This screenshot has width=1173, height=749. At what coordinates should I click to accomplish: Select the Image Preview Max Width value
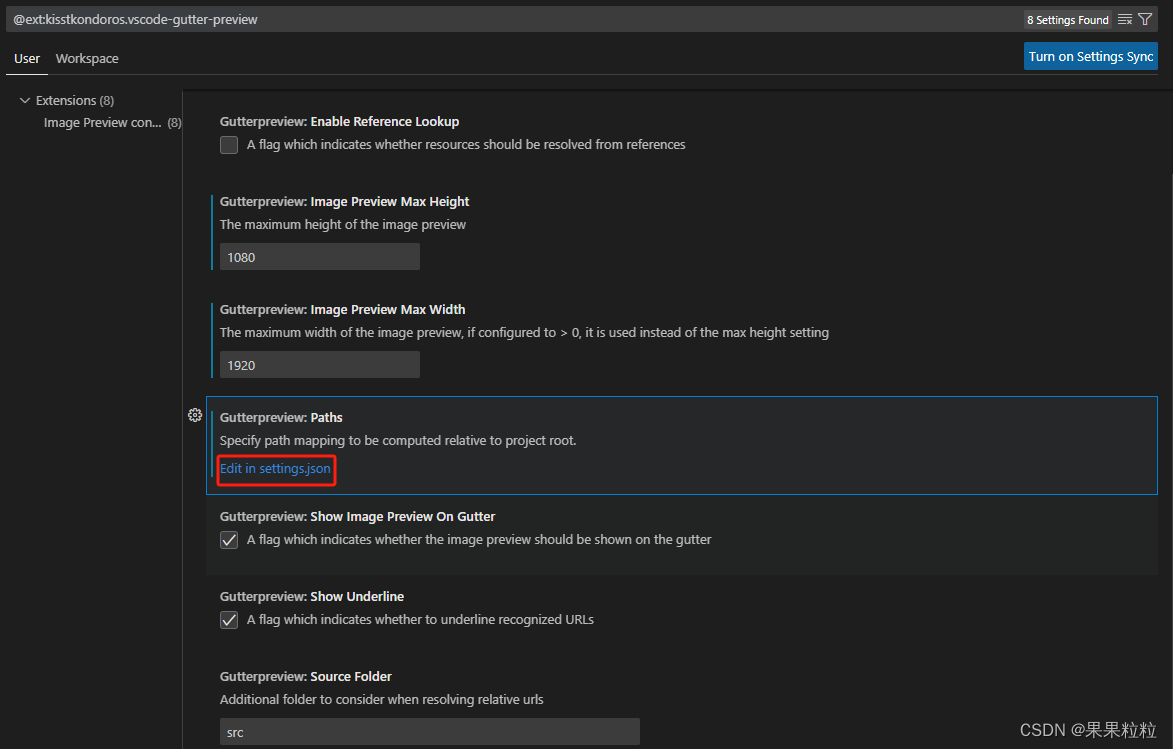(319, 364)
